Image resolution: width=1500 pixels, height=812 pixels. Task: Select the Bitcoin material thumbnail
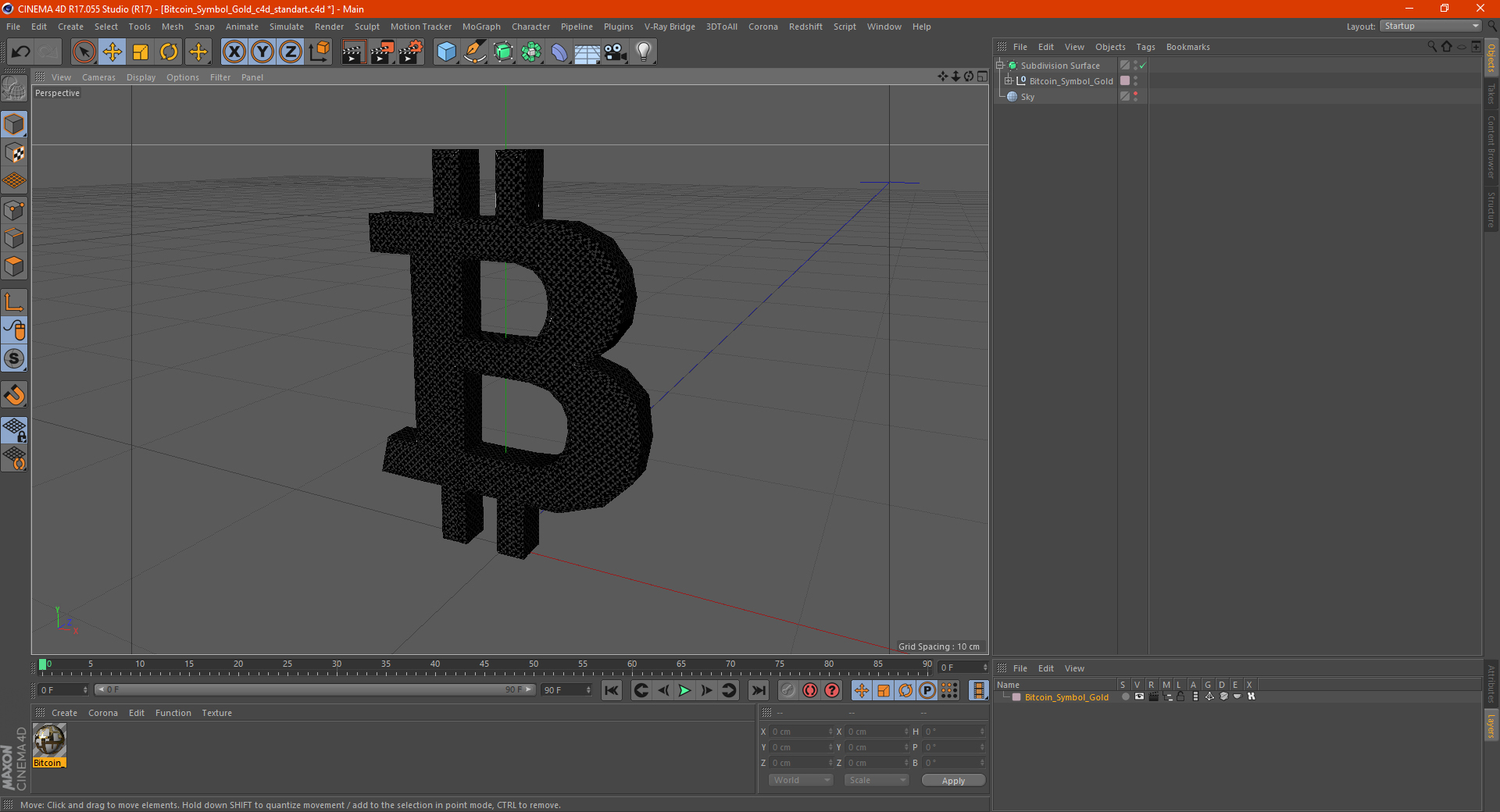(49, 740)
